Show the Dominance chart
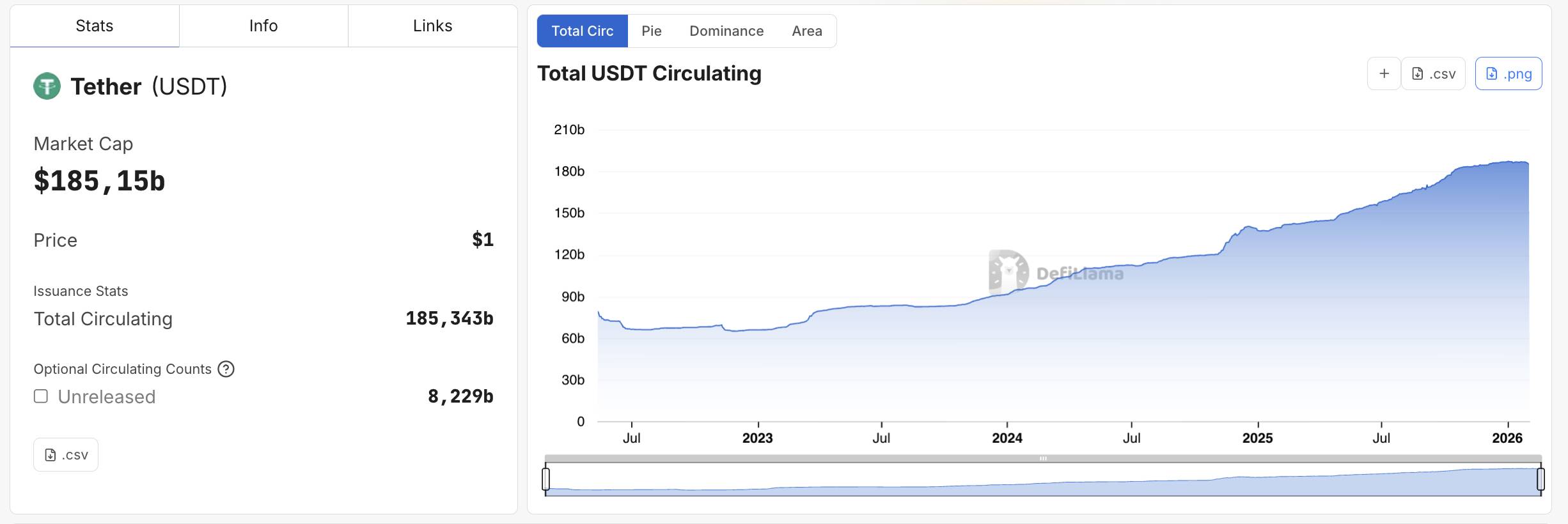 [726, 31]
